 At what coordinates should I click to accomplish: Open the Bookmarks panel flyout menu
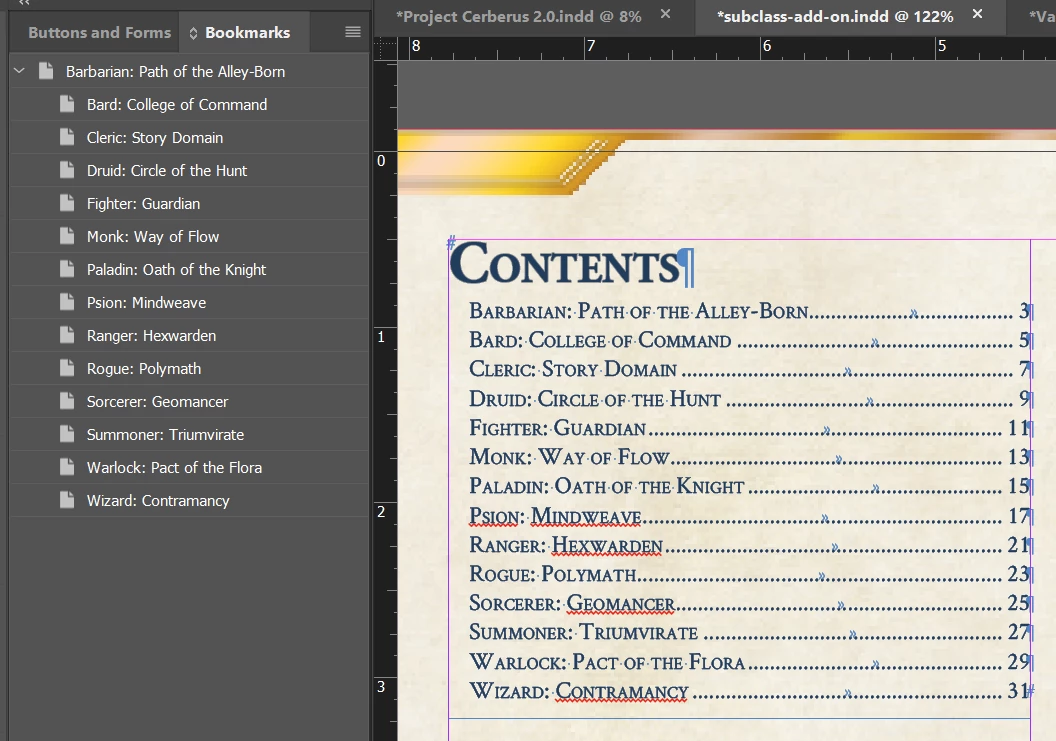[353, 32]
